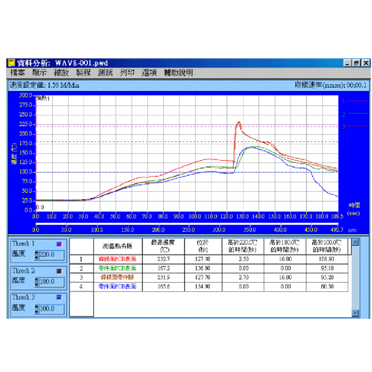Click legend entry 1 with red line

[x=355, y=101]
